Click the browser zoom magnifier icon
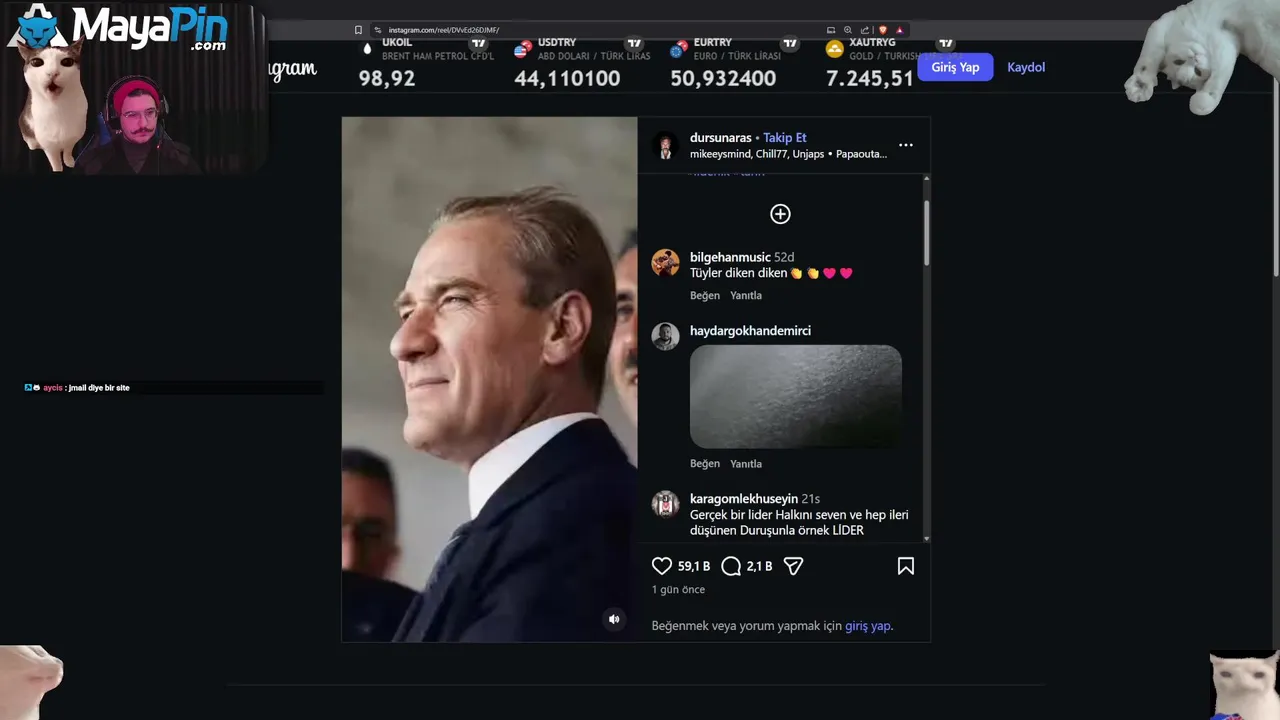 pos(848,30)
